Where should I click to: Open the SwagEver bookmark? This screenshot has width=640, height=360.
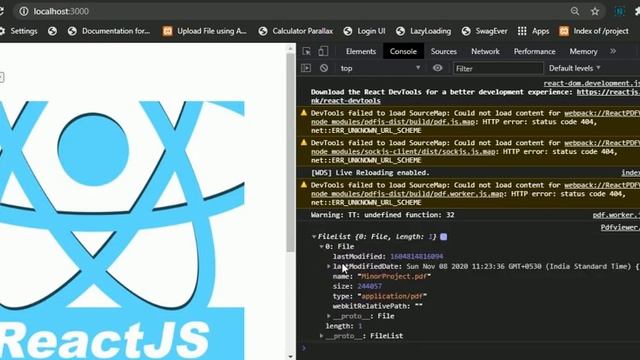[x=485, y=31]
